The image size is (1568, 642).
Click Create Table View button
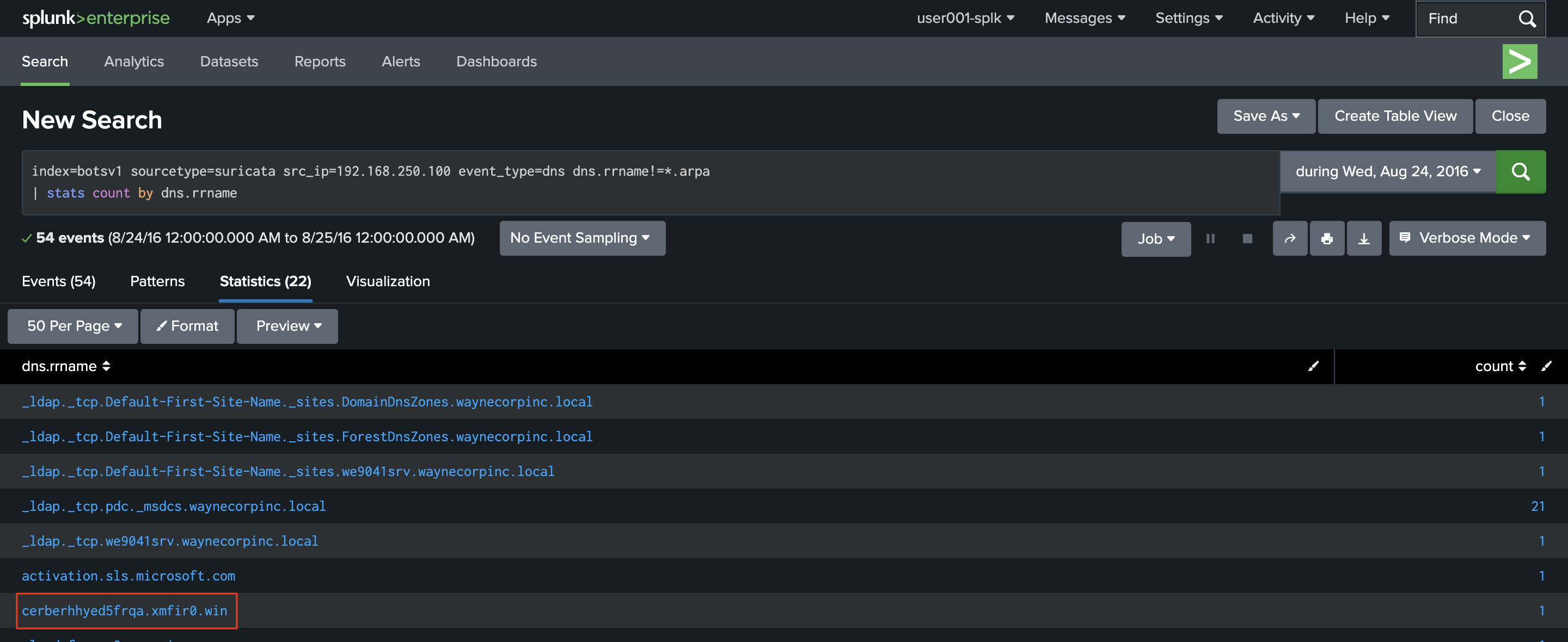(x=1395, y=116)
